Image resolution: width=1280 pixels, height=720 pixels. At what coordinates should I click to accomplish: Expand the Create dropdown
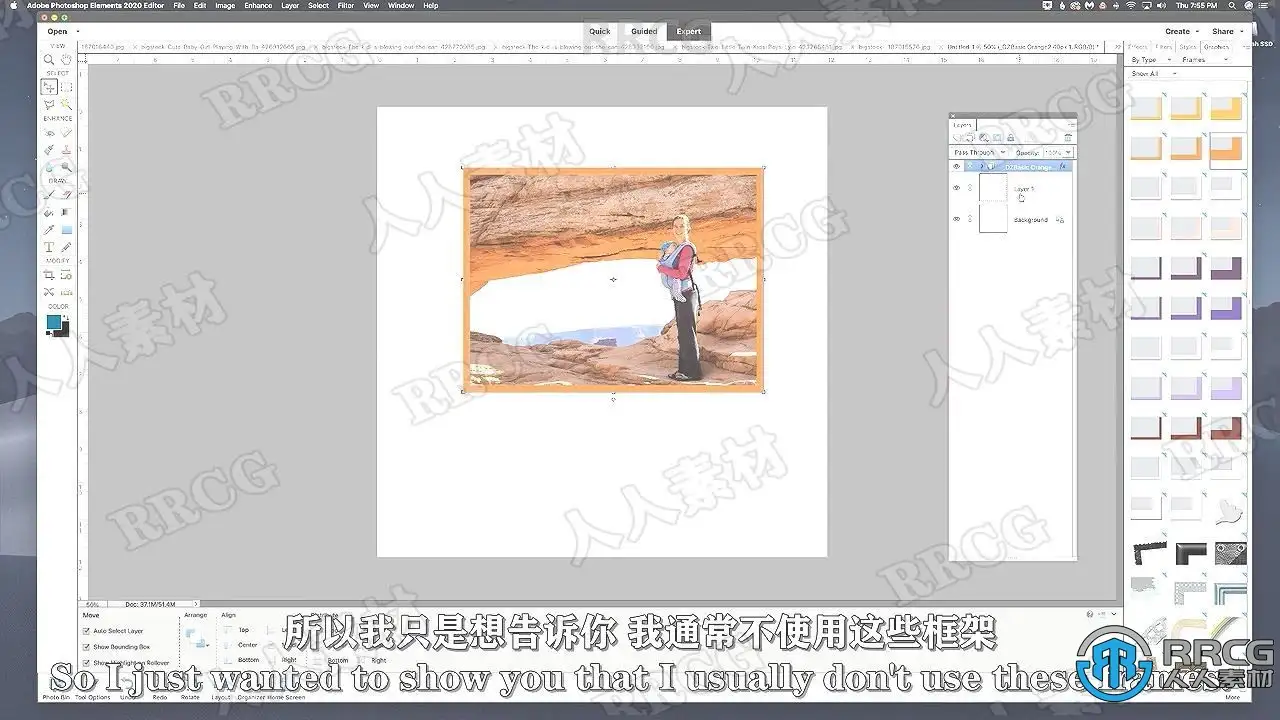(1182, 31)
